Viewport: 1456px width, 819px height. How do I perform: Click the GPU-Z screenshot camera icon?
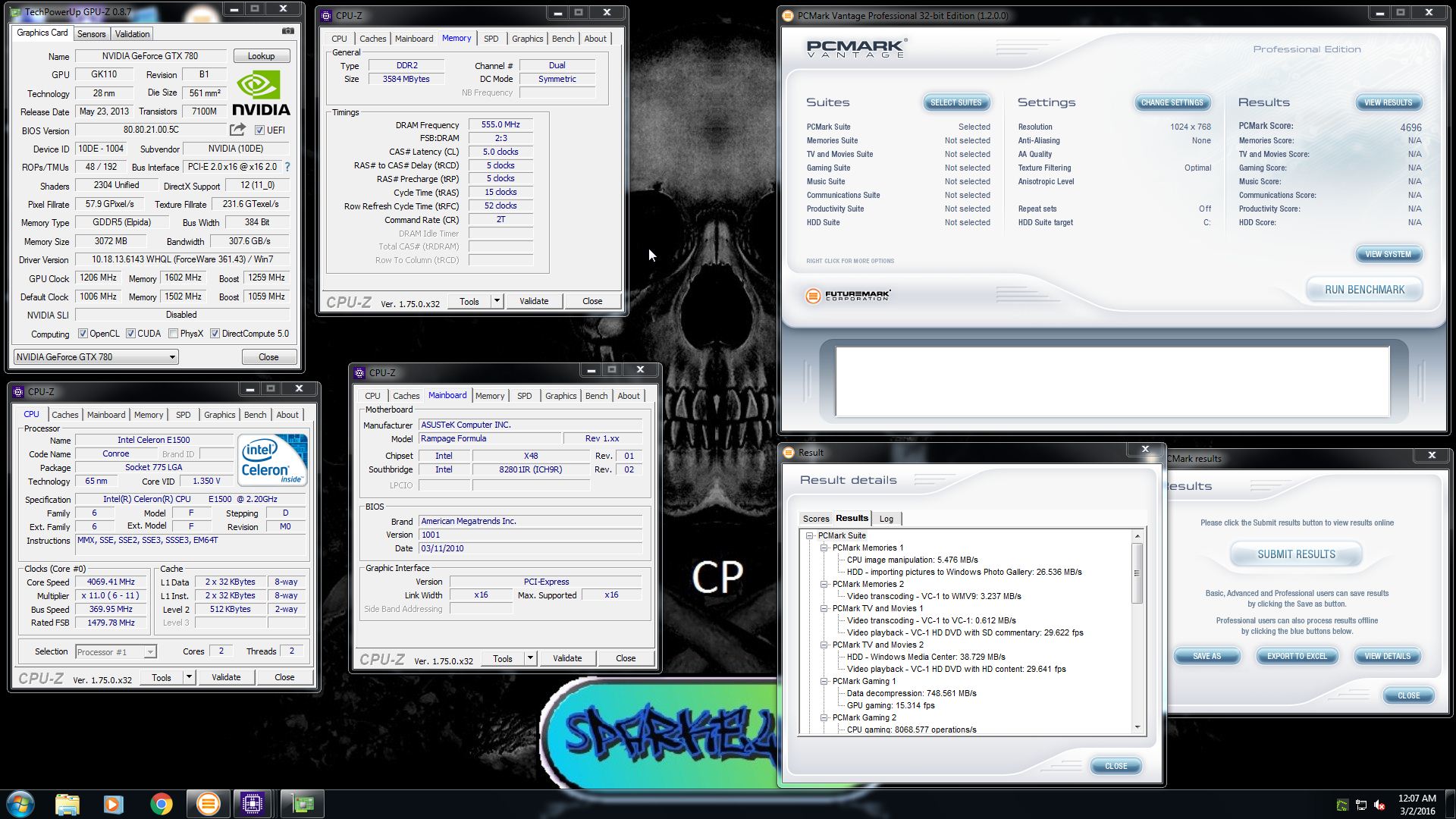(x=288, y=32)
